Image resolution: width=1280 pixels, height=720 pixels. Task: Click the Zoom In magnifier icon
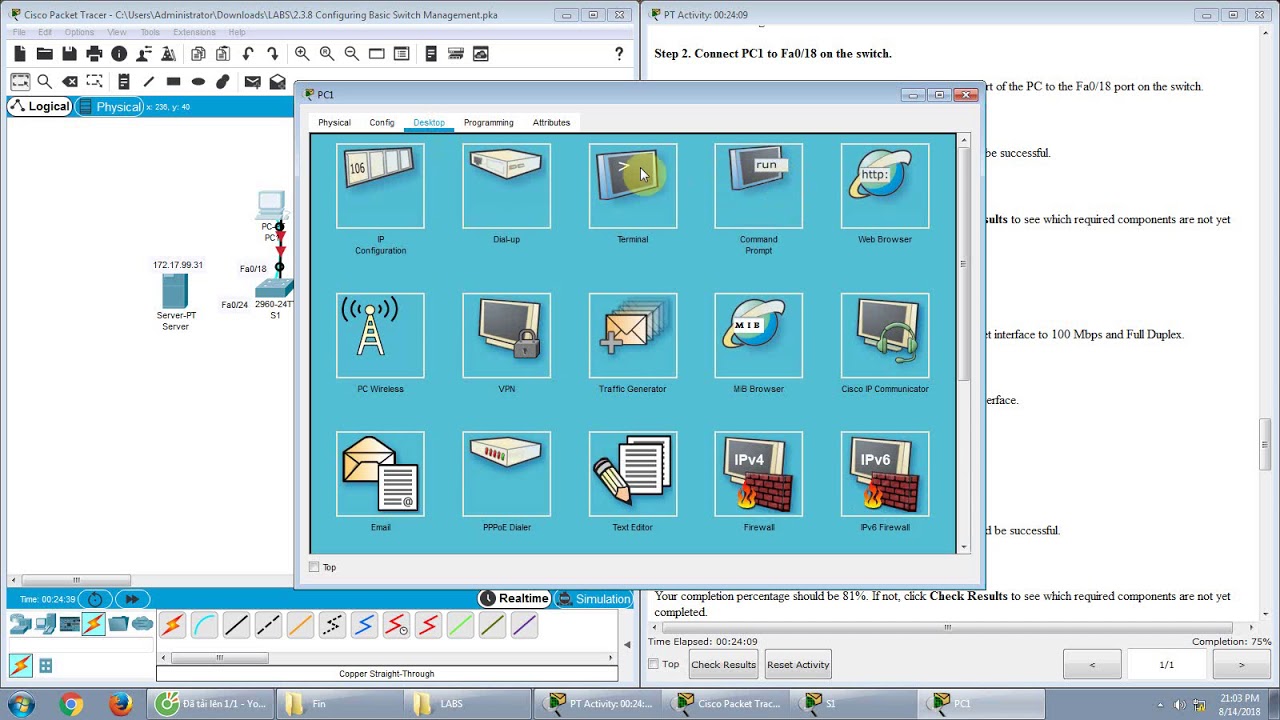[x=302, y=54]
